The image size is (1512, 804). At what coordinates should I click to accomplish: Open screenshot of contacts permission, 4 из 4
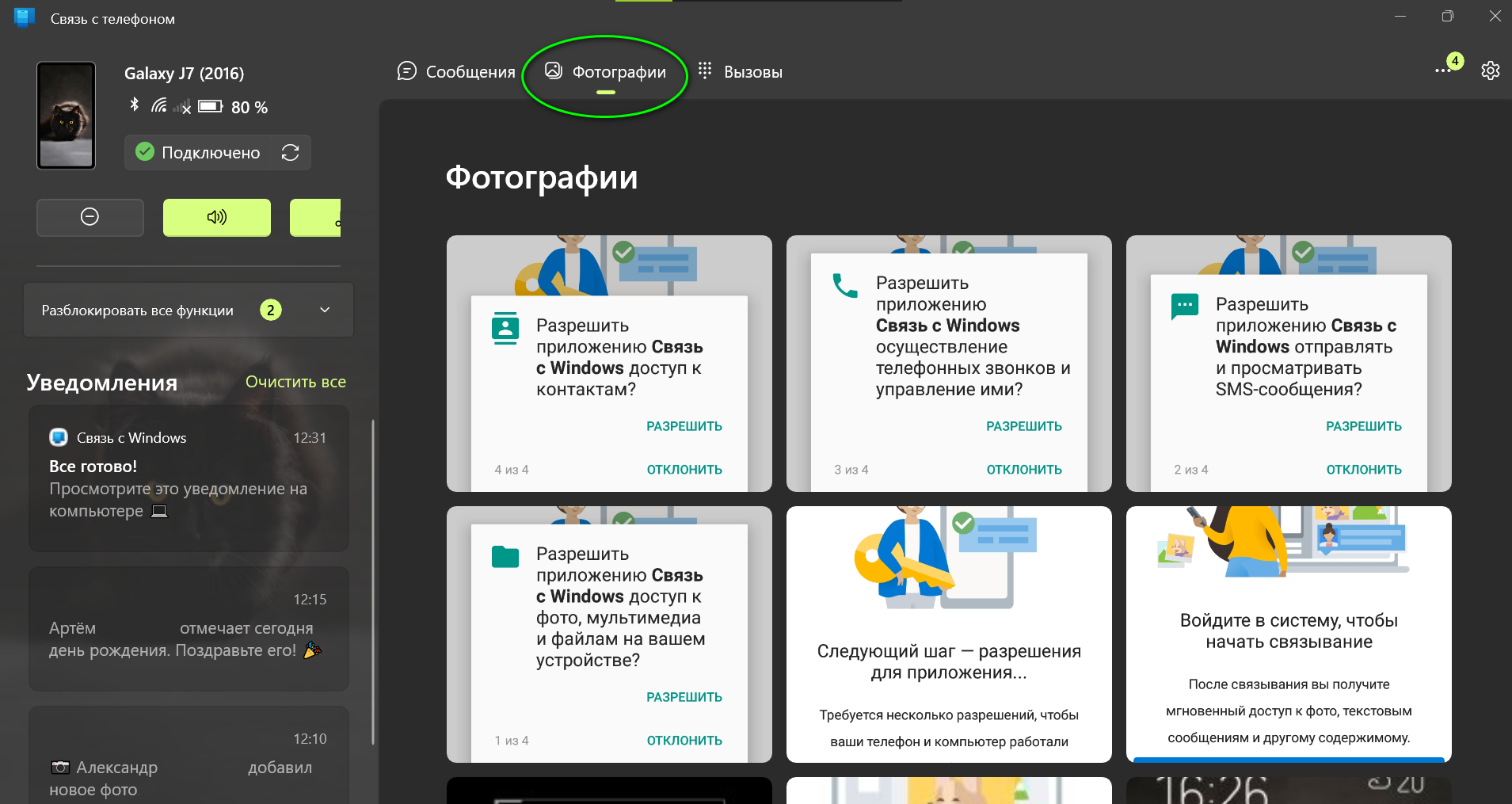tap(609, 364)
